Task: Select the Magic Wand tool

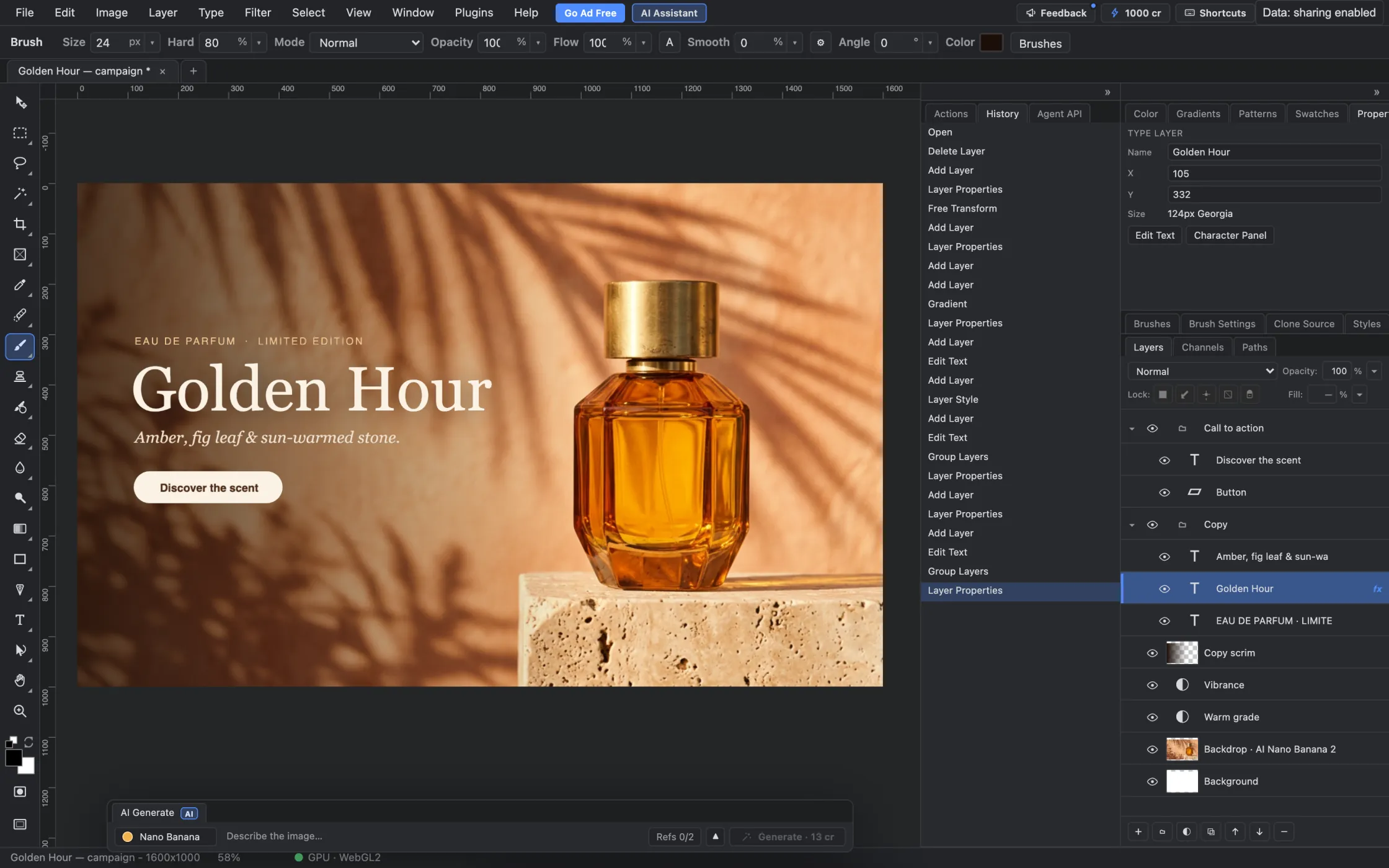Action: (x=20, y=193)
